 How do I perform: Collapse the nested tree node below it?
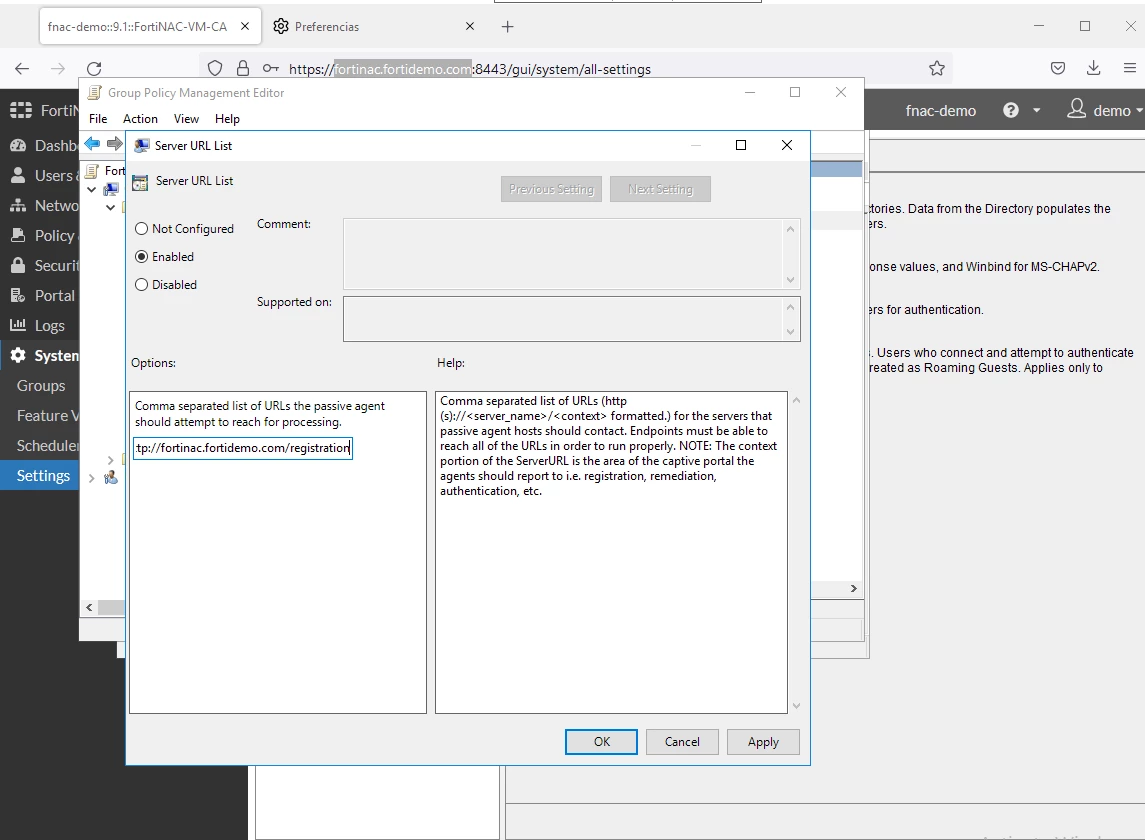[110, 207]
